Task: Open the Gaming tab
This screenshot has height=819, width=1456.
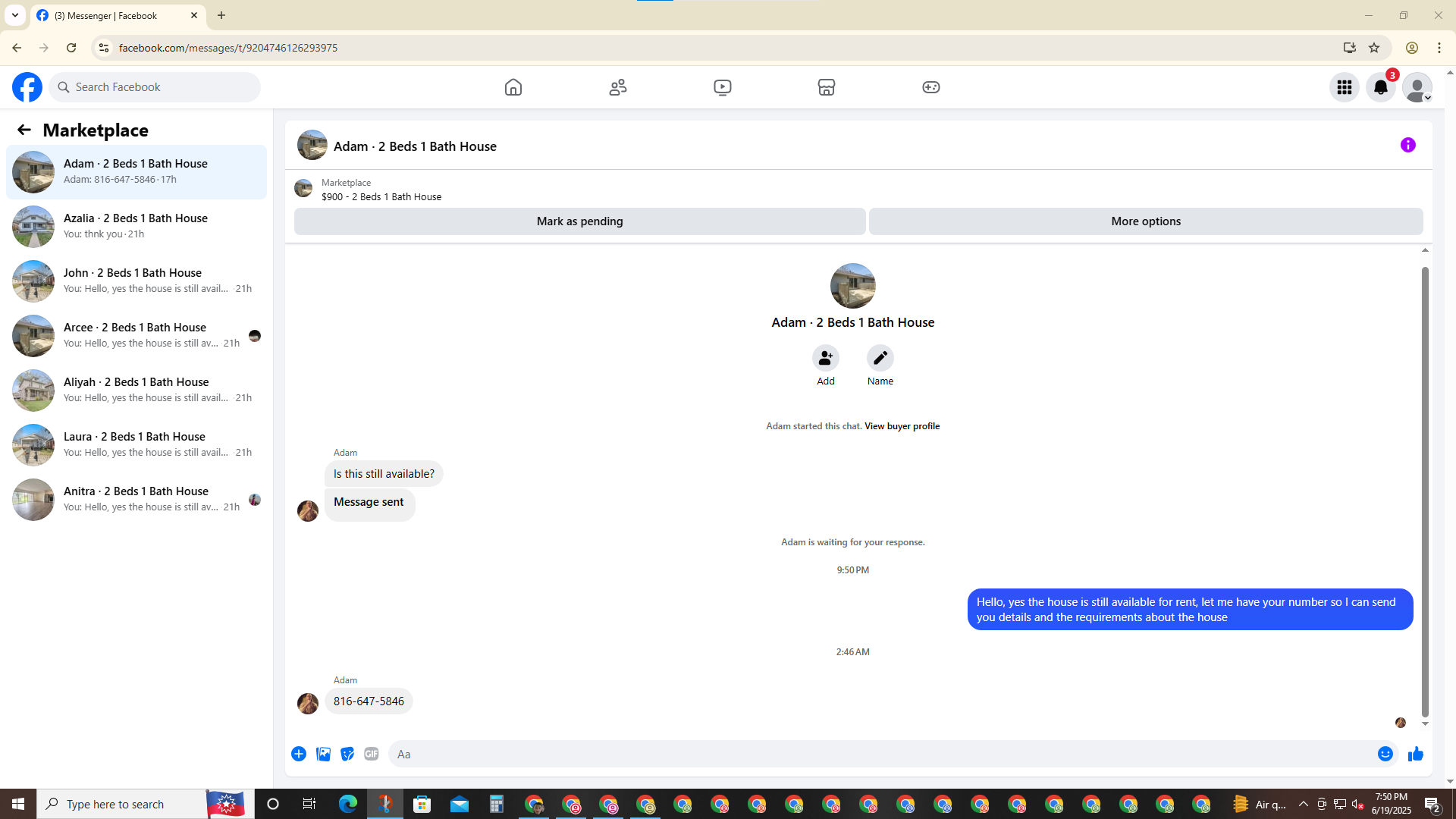Action: click(931, 87)
